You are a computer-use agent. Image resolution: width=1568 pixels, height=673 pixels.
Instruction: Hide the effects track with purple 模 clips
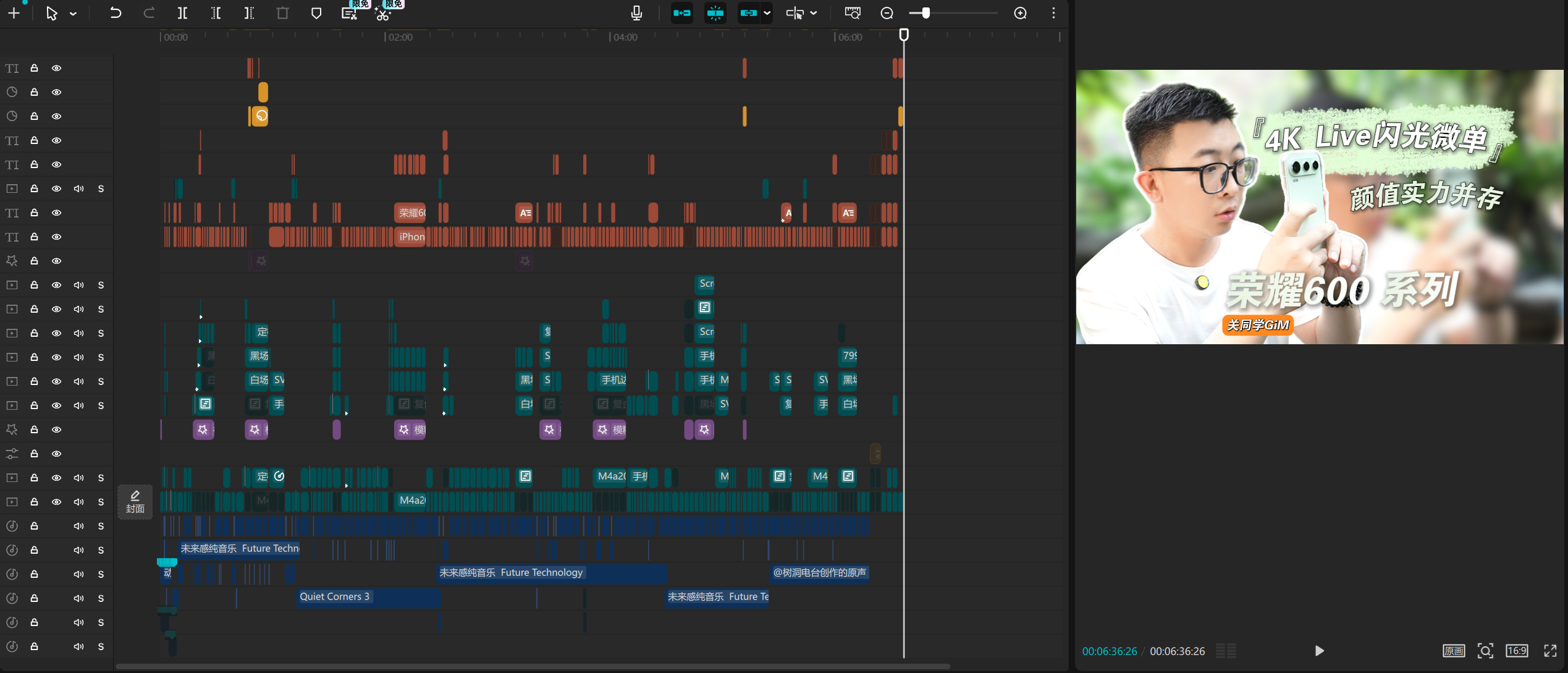pos(56,430)
